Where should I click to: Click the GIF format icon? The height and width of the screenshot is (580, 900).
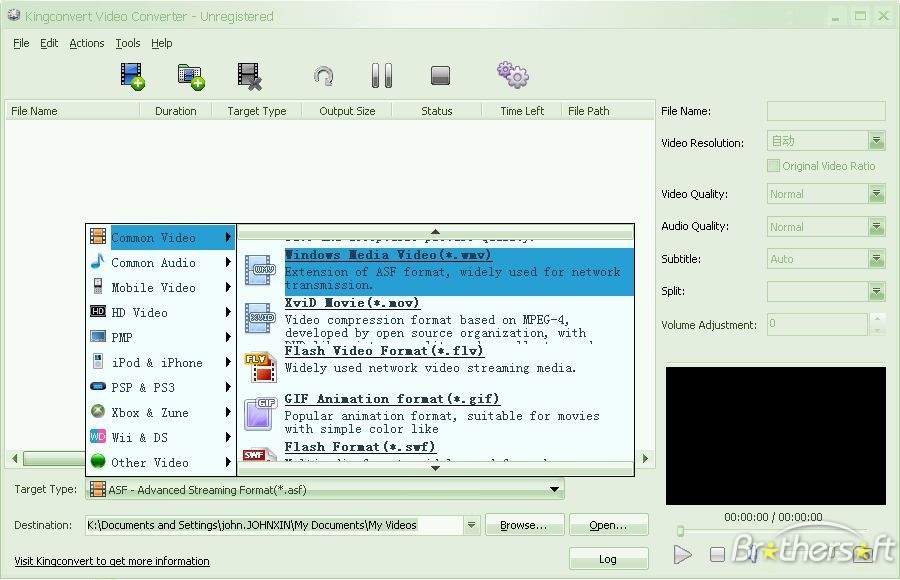click(261, 415)
